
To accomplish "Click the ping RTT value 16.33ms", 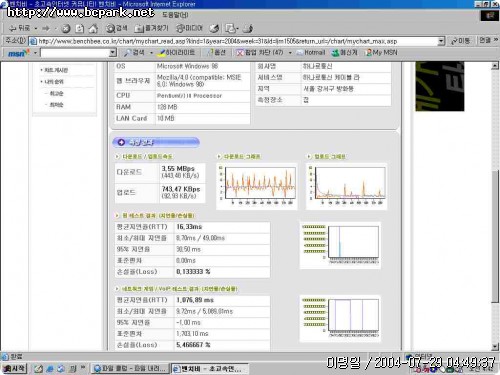I will 189,227.
